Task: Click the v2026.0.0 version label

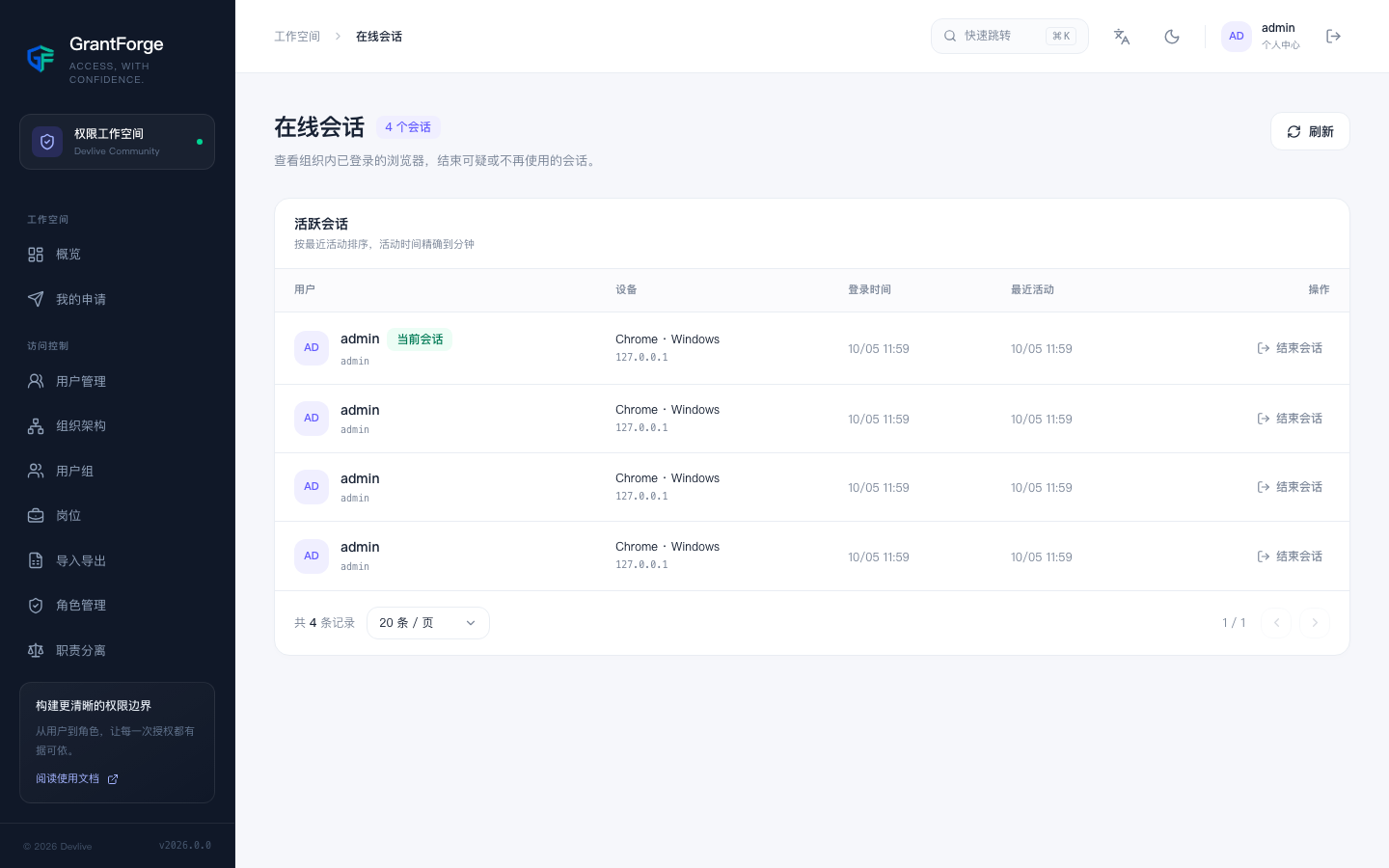Action: (185, 846)
